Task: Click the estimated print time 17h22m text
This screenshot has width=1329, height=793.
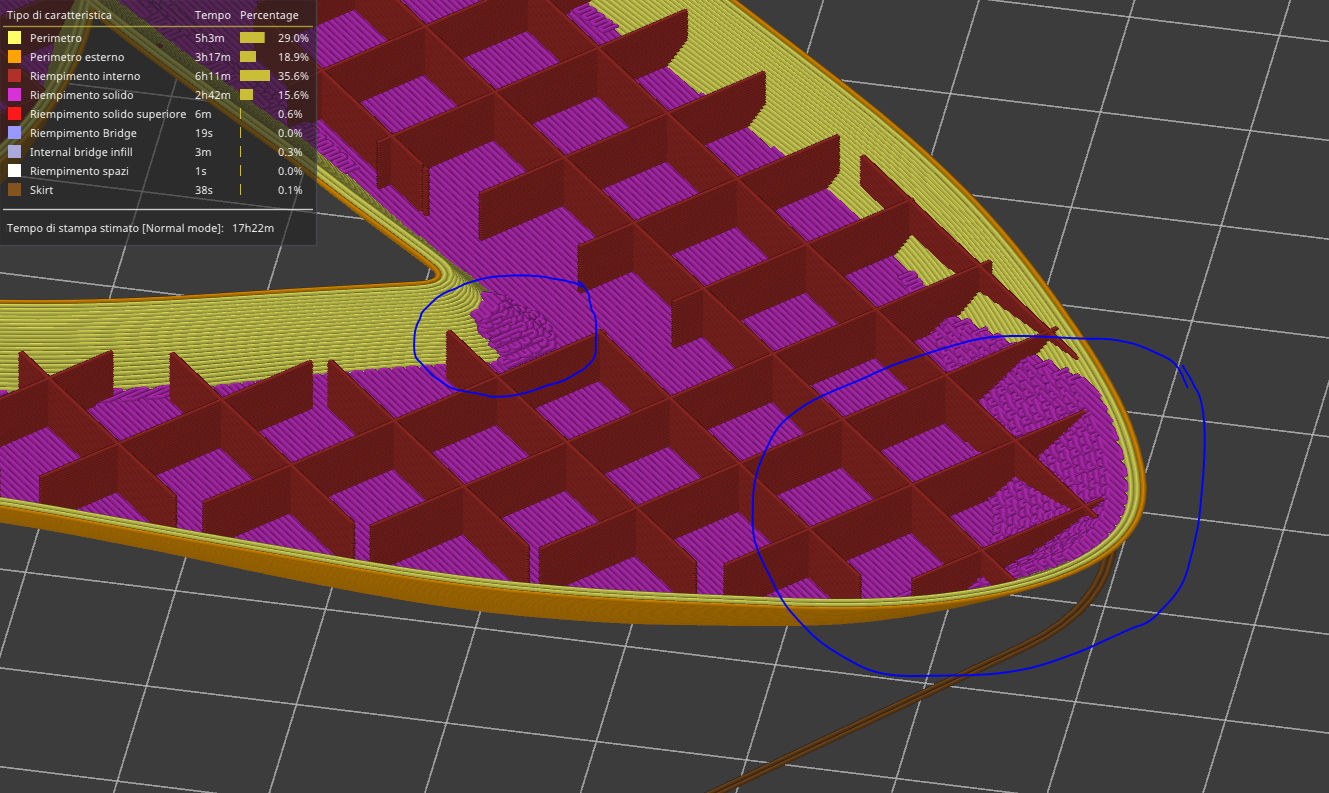Action: (x=253, y=228)
